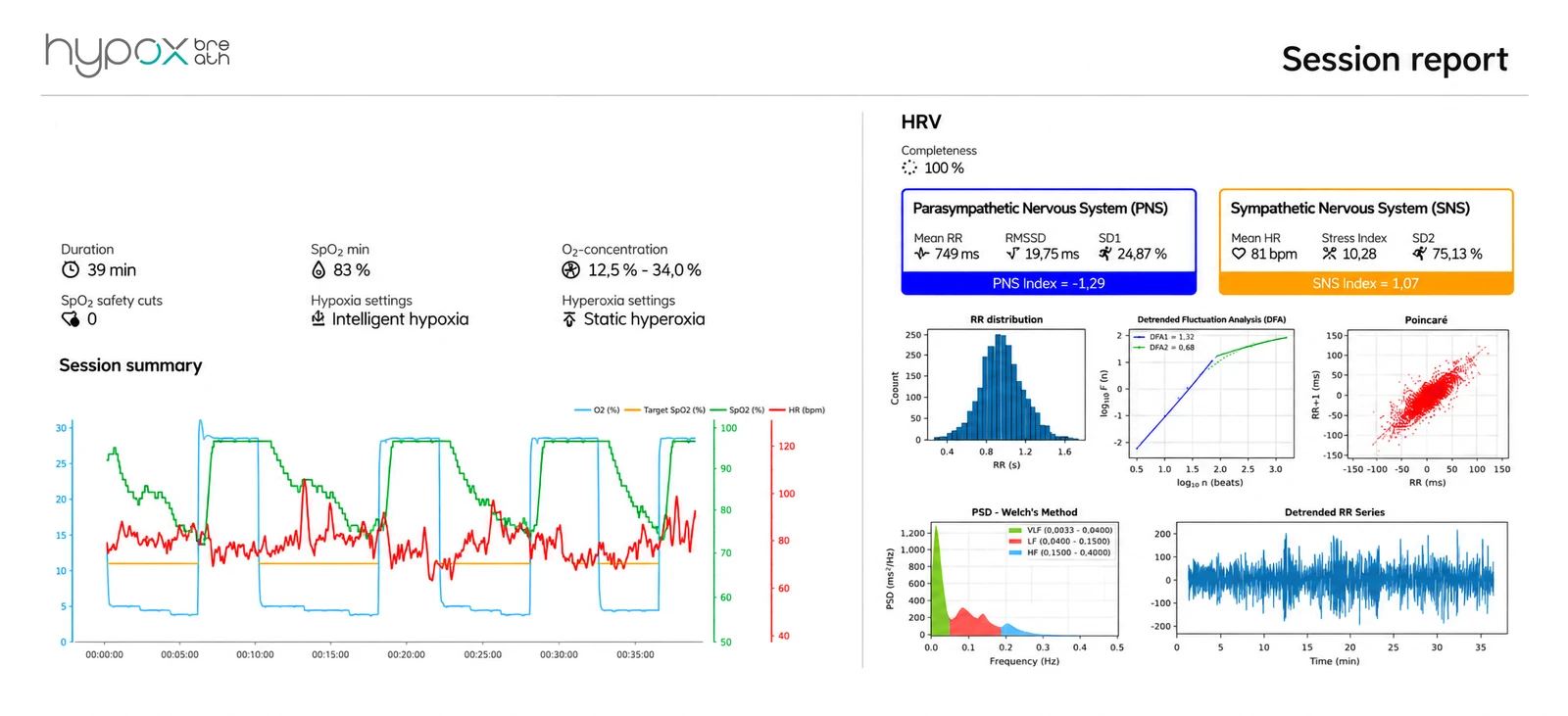
Task: Click the RMSSD square-root icon
Action: click(1012, 254)
